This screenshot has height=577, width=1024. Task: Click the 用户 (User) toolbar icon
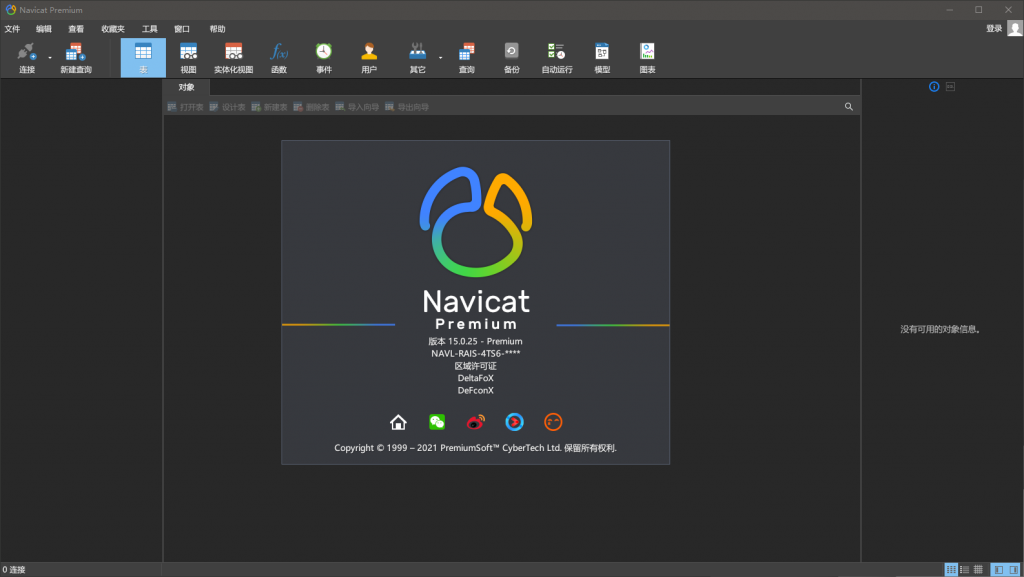click(369, 57)
